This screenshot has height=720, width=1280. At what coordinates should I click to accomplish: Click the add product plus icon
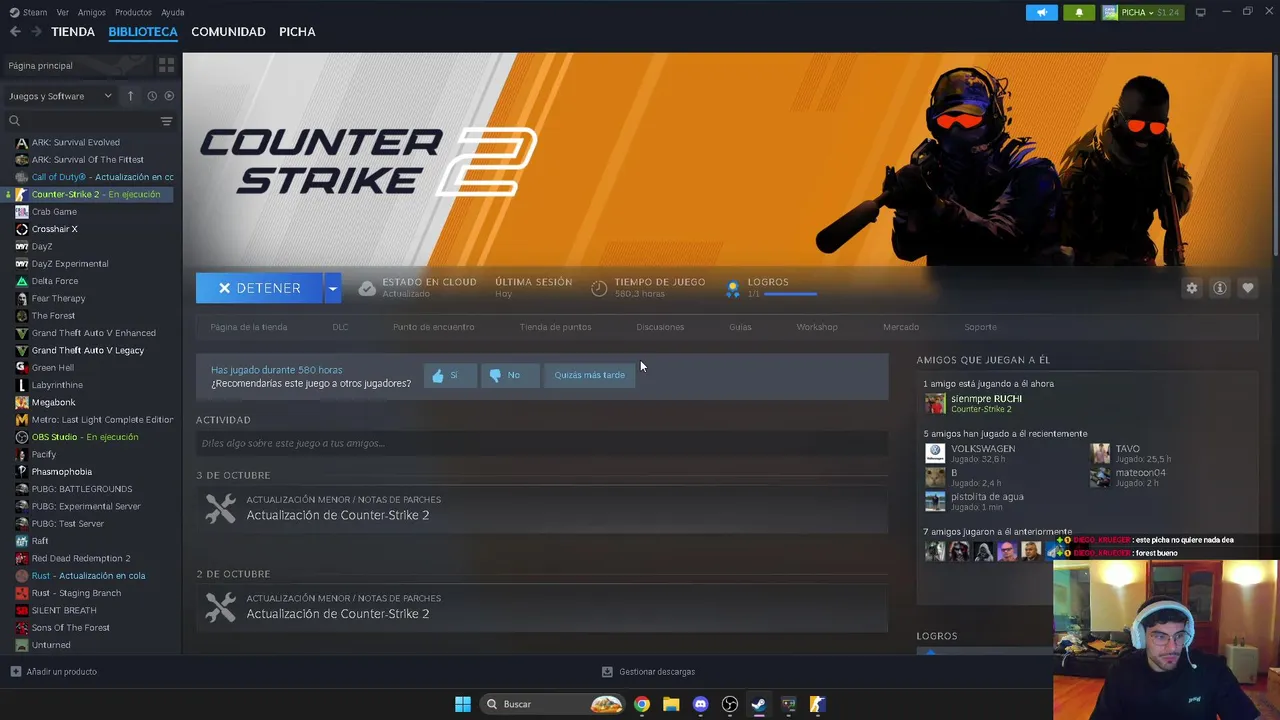(15, 671)
